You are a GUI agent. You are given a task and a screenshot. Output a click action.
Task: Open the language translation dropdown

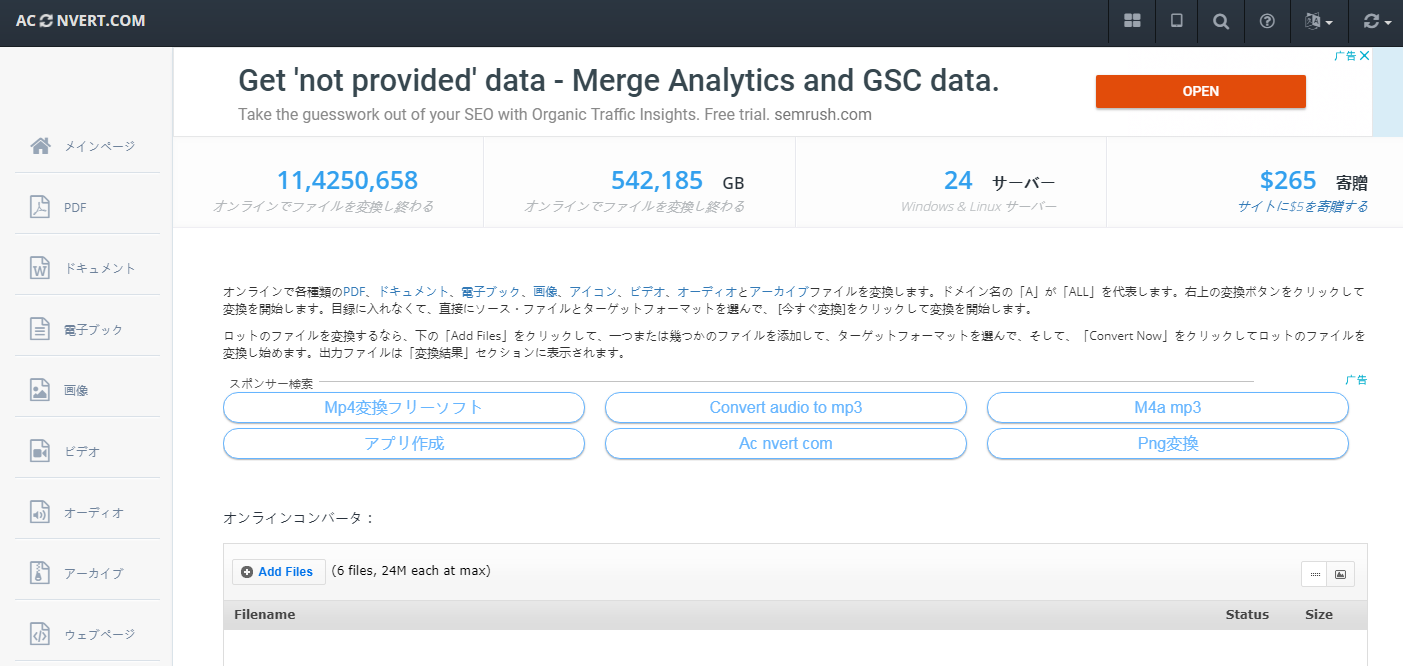point(1319,21)
